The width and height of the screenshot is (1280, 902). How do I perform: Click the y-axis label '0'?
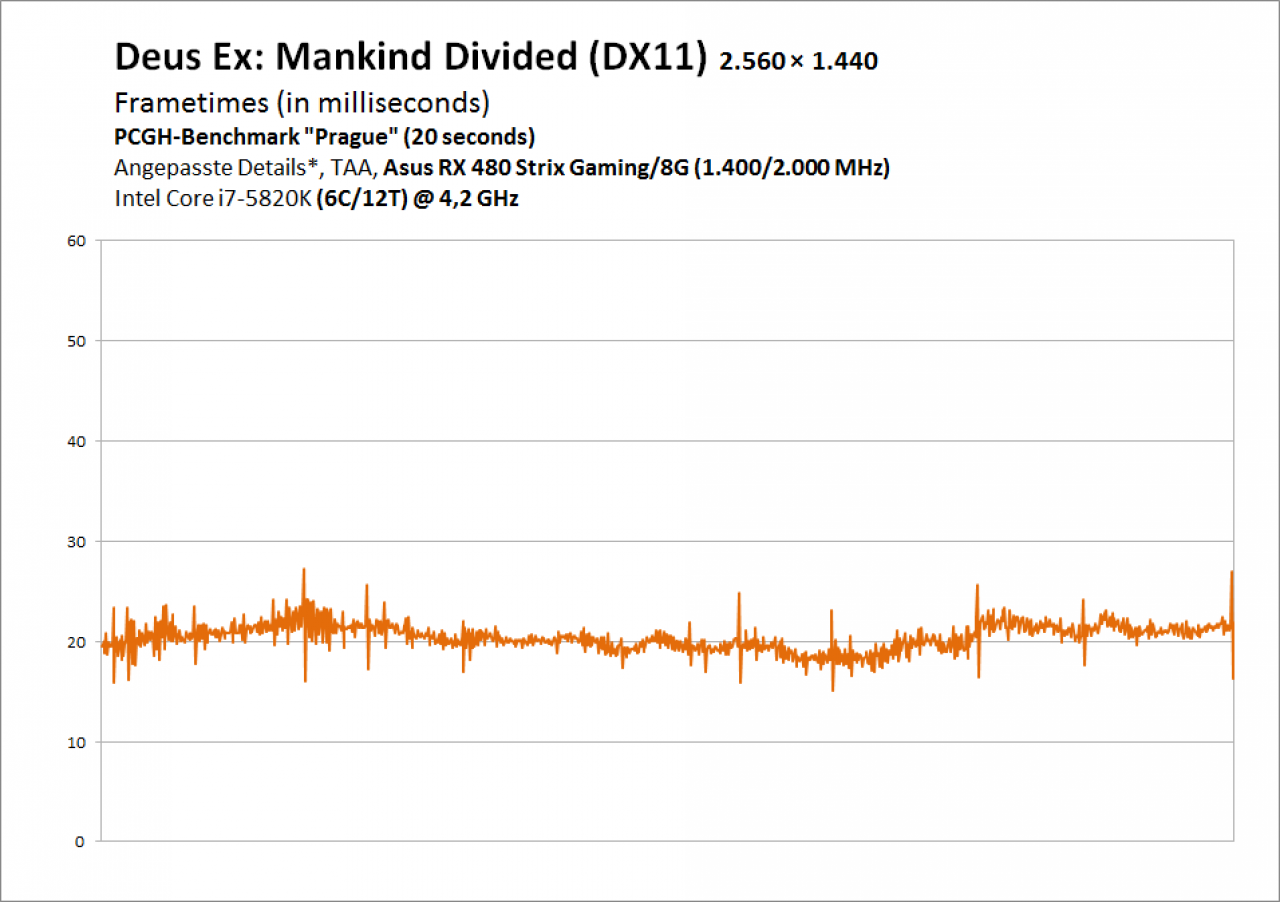(x=82, y=842)
